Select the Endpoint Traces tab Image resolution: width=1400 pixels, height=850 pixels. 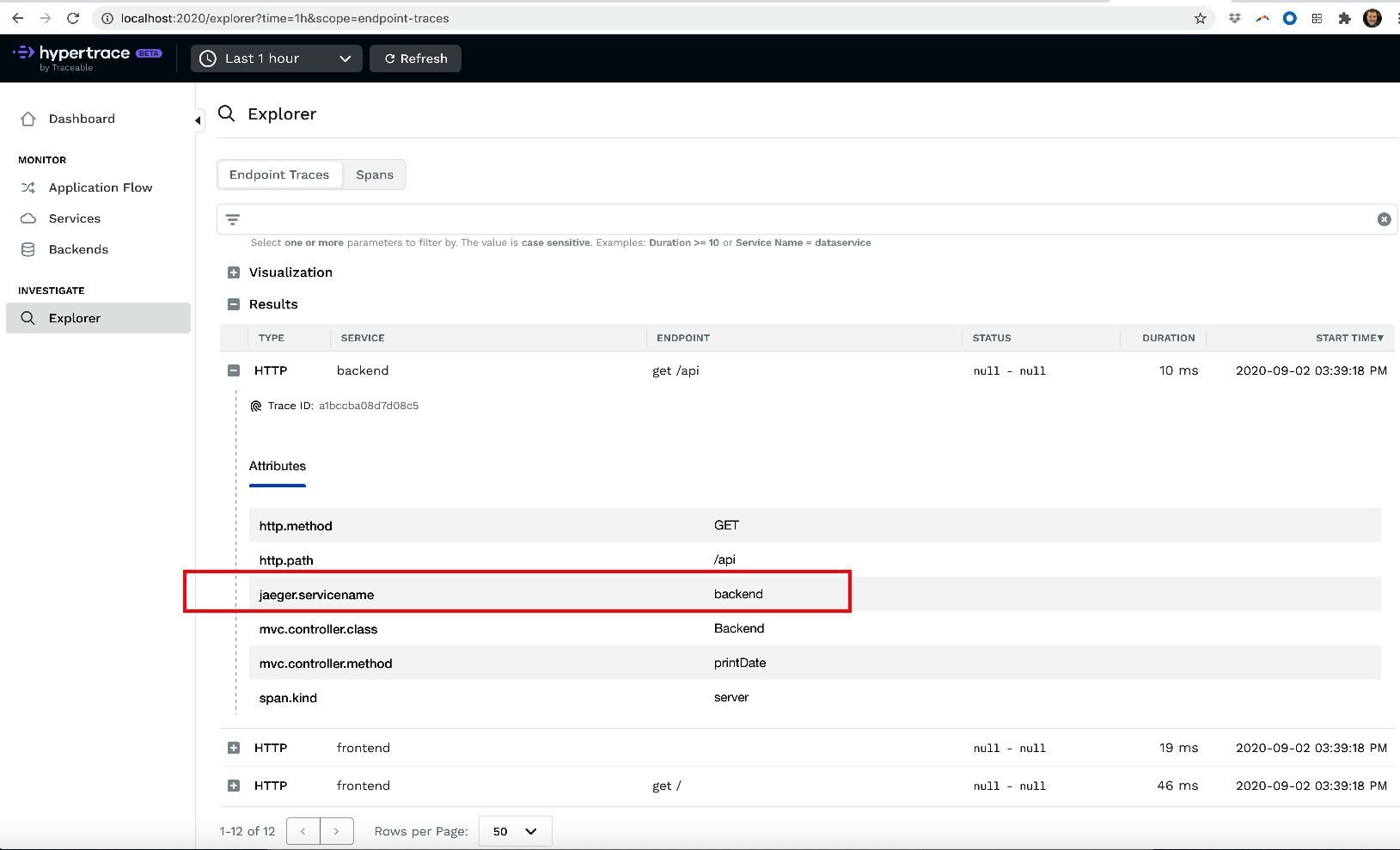coord(279,174)
